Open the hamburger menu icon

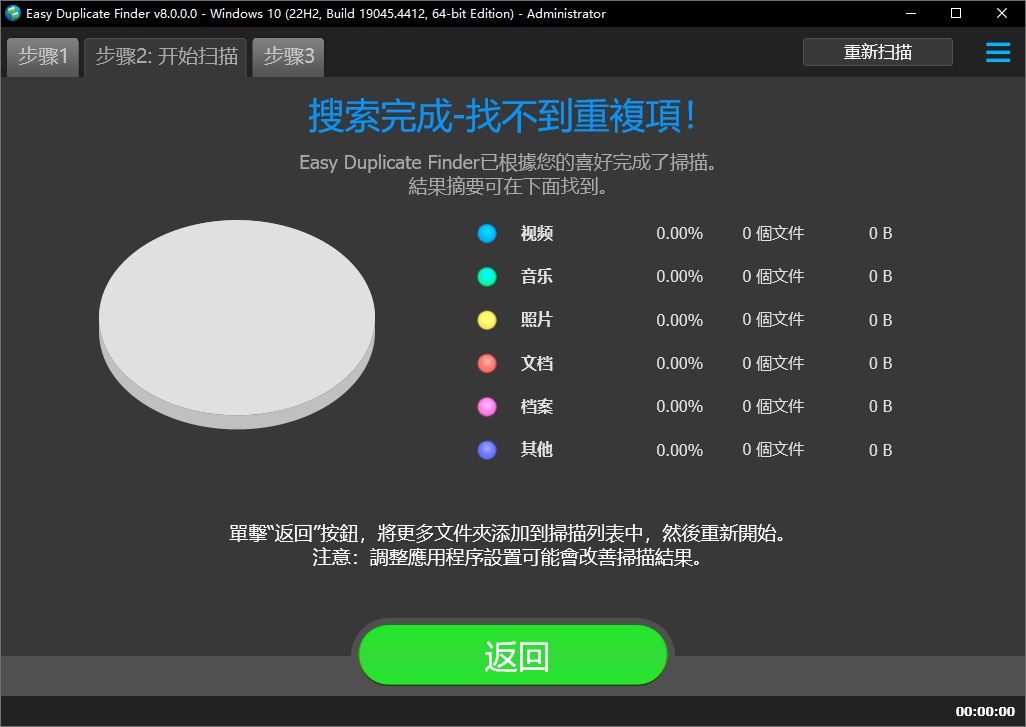(x=998, y=52)
